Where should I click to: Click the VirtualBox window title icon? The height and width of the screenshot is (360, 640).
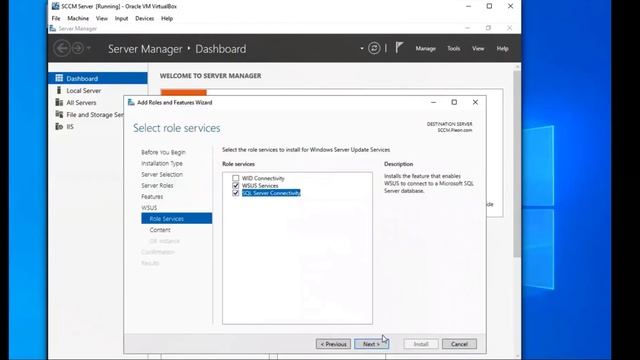(x=55, y=6)
